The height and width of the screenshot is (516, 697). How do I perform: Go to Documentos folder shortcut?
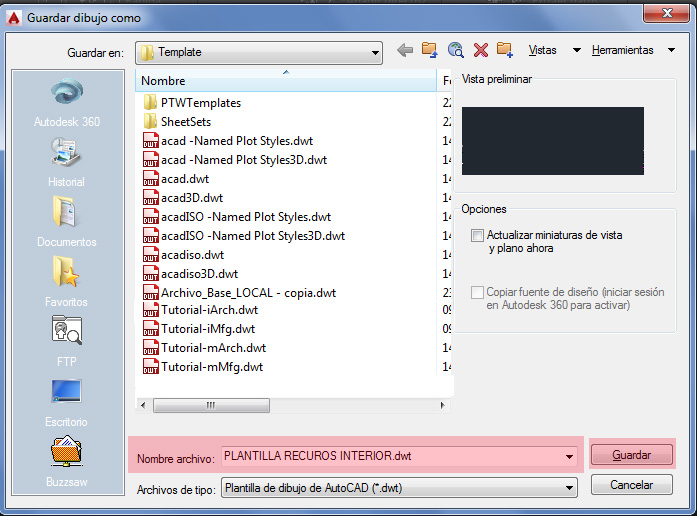(66, 222)
